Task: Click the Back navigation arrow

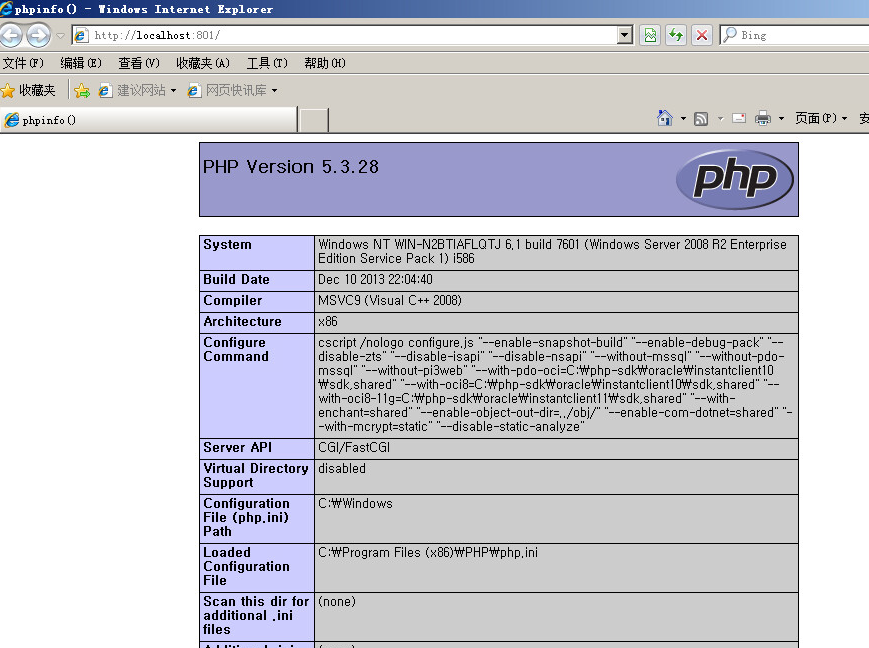Action: (x=13, y=35)
